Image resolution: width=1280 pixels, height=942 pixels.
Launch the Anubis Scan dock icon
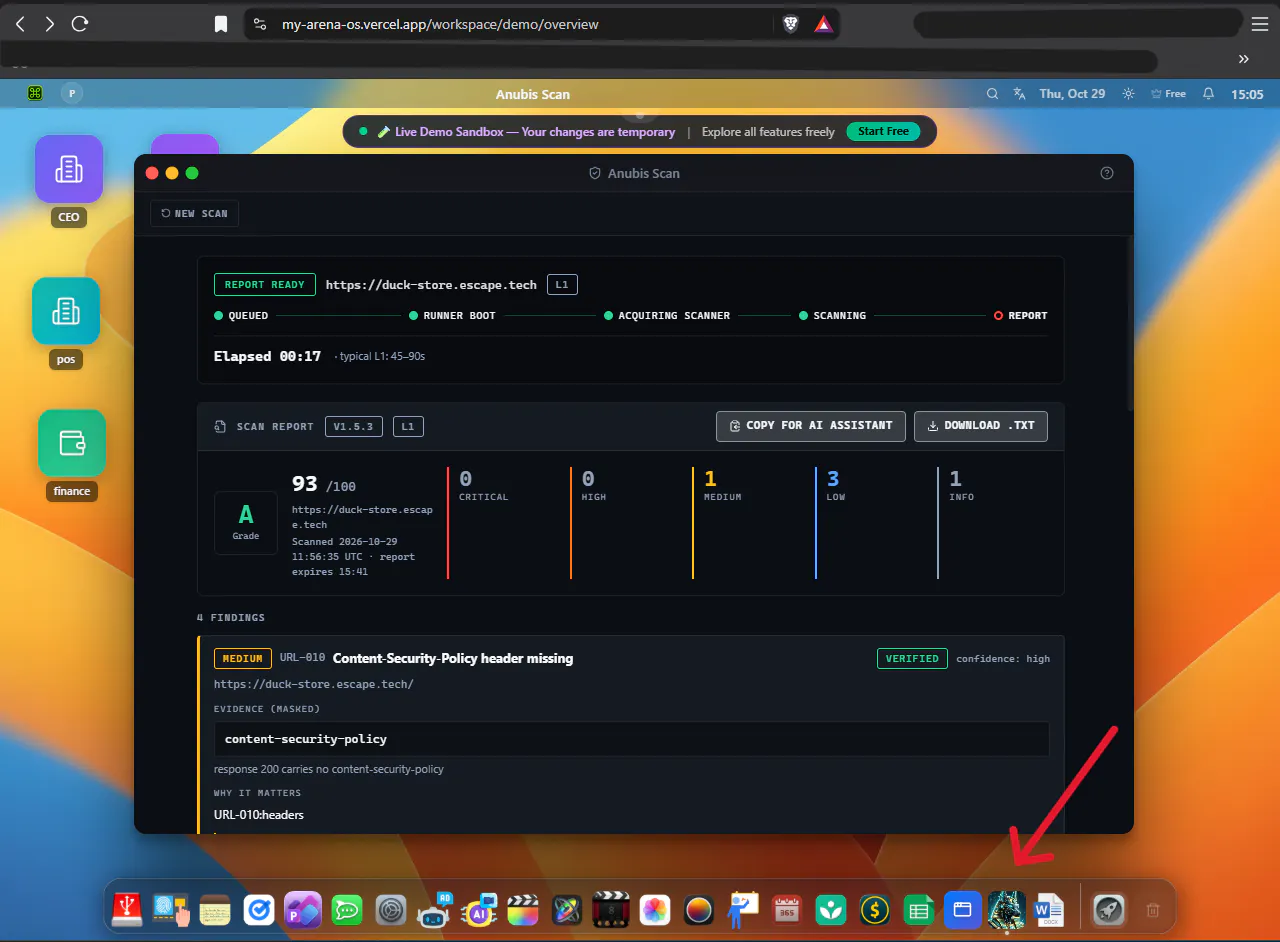pos(1006,910)
